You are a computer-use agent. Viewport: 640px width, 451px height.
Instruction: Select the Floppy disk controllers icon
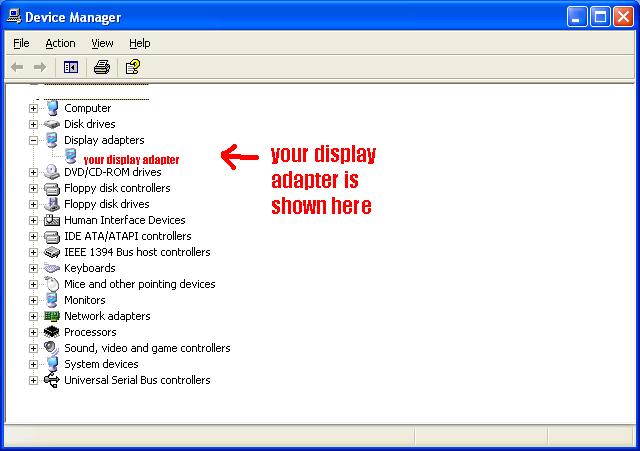coord(52,188)
